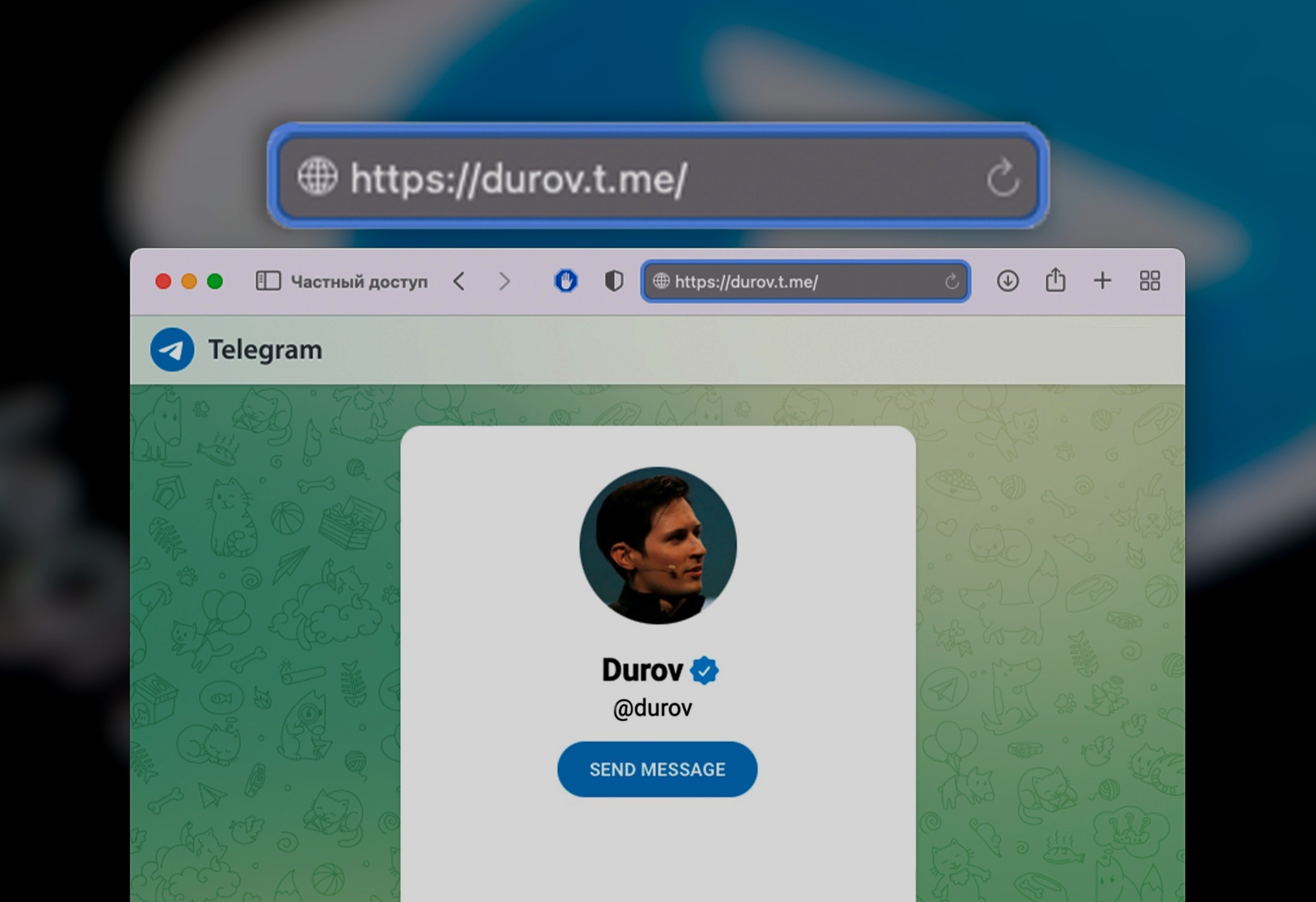Select the @durov username text
The width and height of the screenshot is (1316, 902).
point(653,708)
